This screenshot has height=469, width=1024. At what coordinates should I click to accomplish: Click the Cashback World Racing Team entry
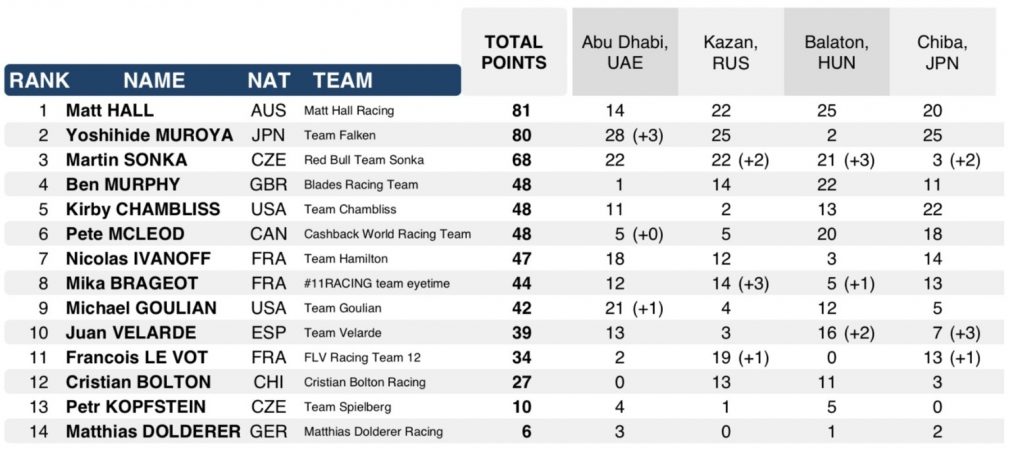coord(387,235)
